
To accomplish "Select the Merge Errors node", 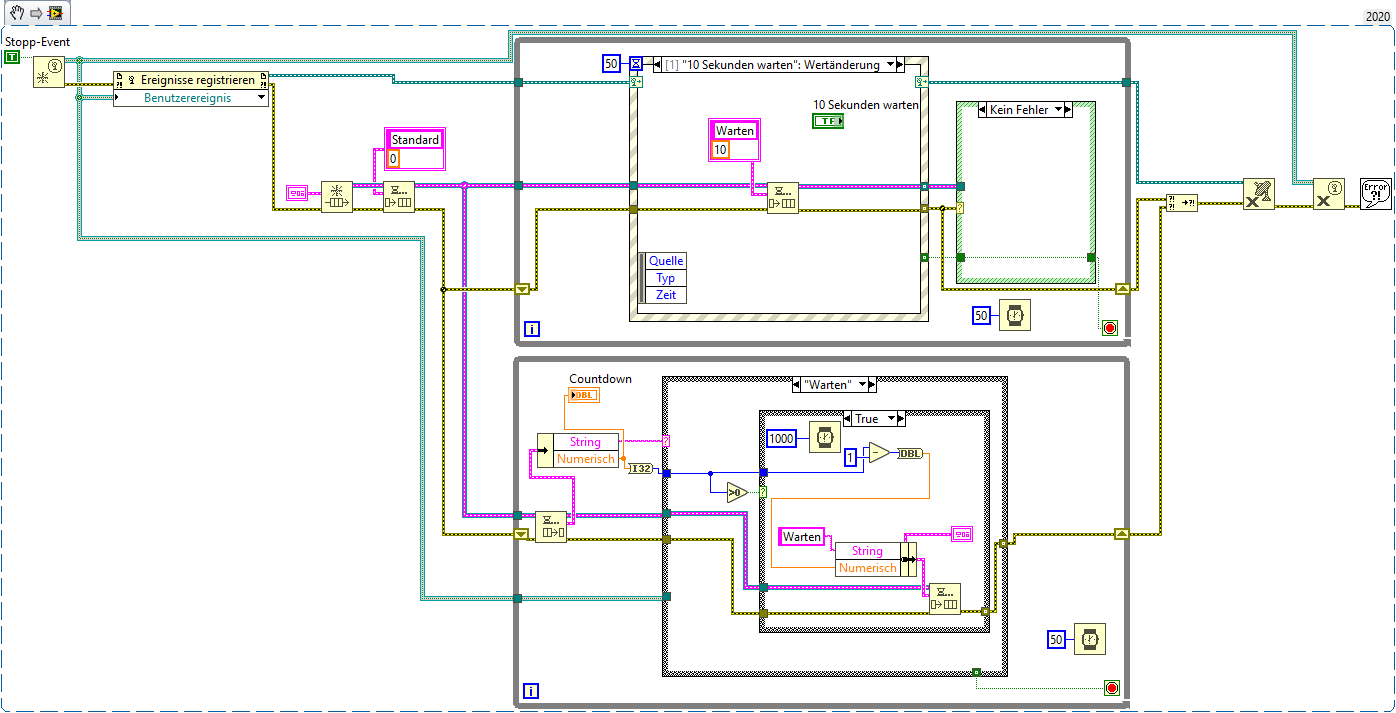I will pyautogui.click(x=1181, y=203).
